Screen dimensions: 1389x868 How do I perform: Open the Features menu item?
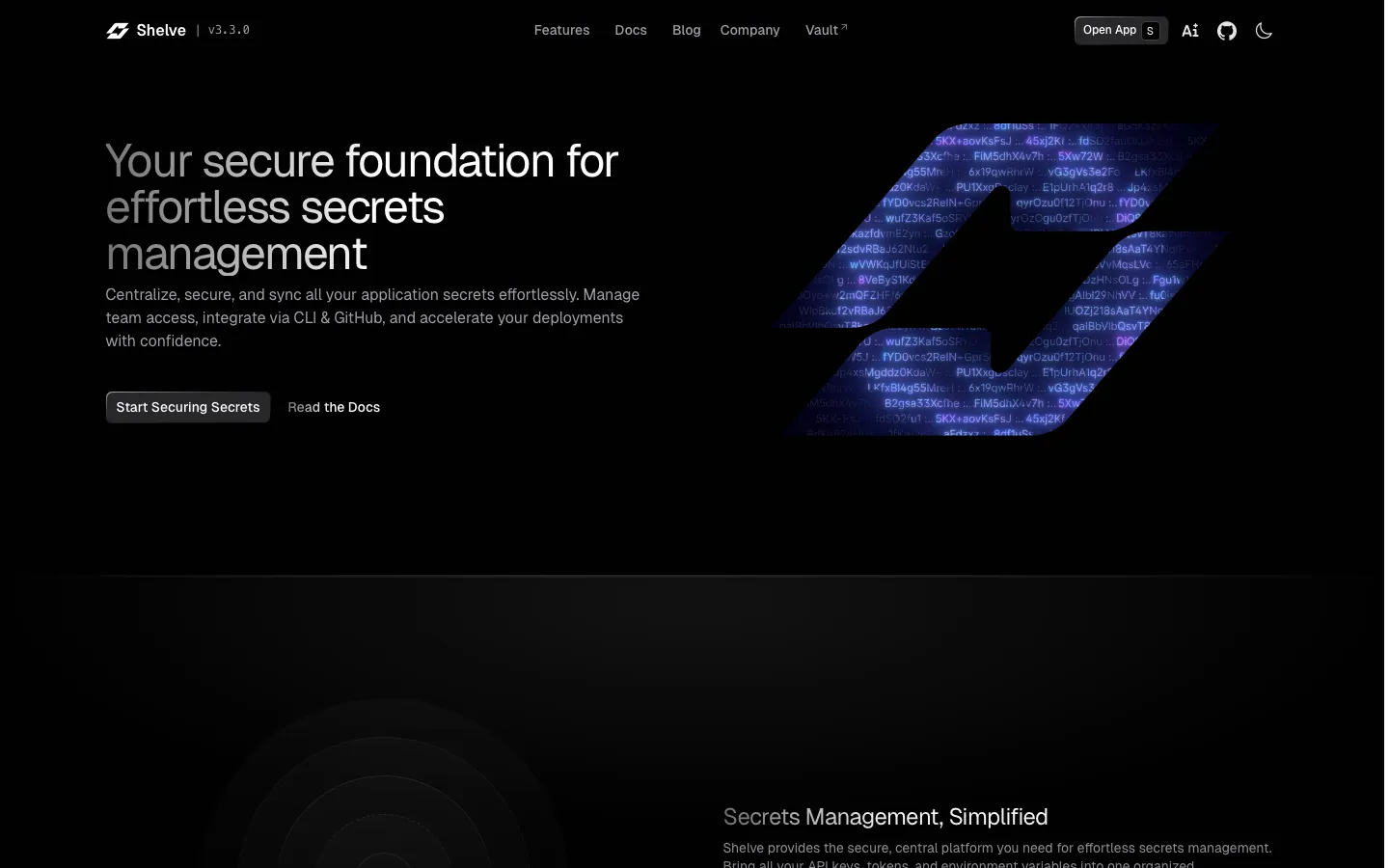(562, 30)
